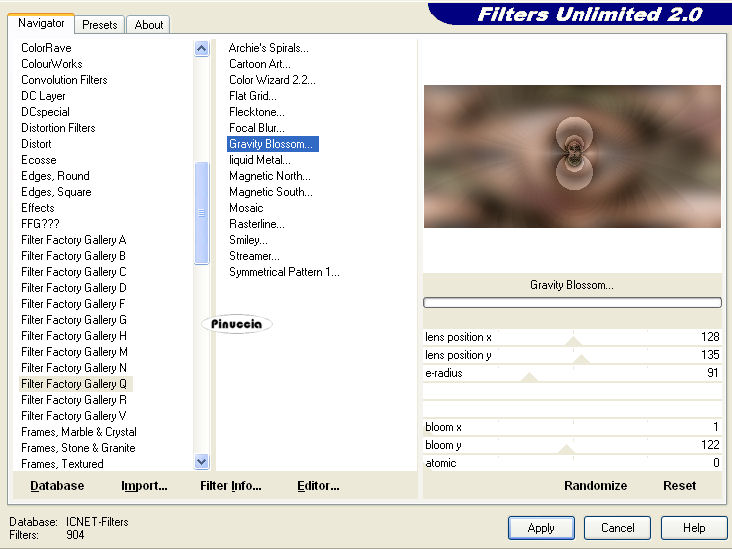Image resolution: width=732 pixels, height=549 pixels.
Task: Select Filter Factory Gallery R
Action: click(x=74, y=400)
